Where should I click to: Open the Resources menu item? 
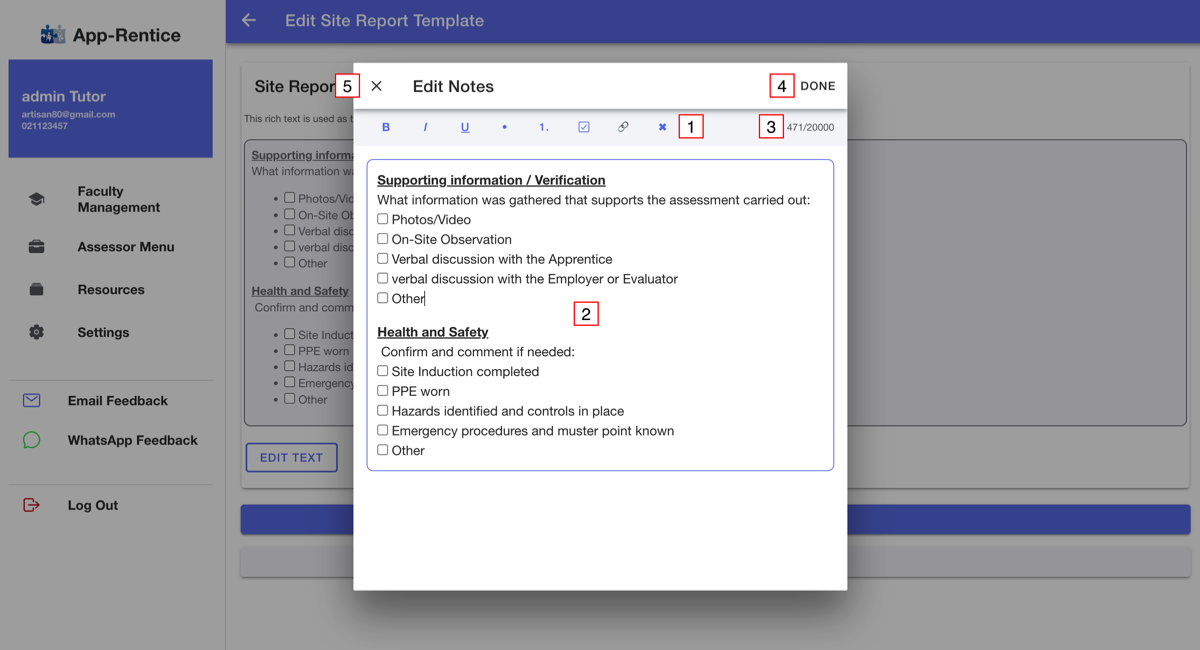coord(111,290)
